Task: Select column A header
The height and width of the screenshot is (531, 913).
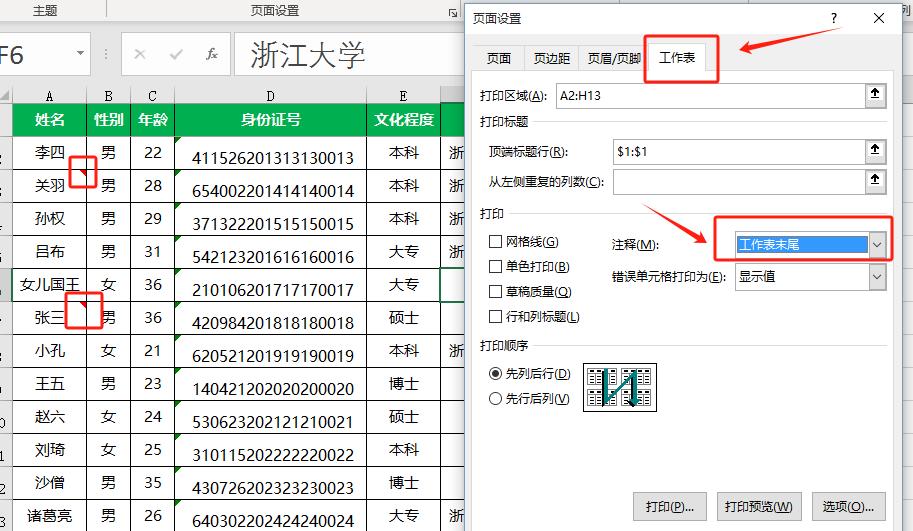Action: pyautogui.click(x=49, y=96)
